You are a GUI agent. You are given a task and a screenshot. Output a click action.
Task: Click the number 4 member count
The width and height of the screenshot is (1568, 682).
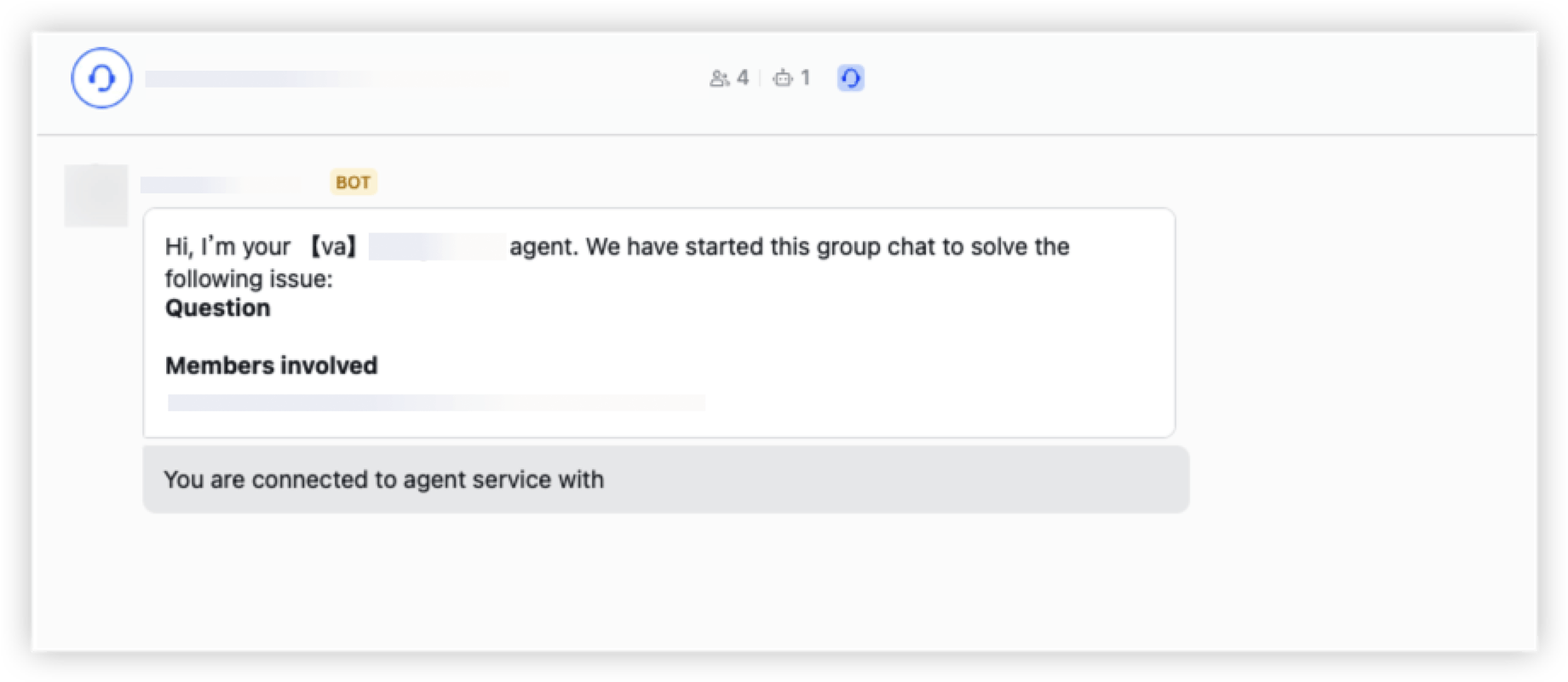tap(743, 78)
